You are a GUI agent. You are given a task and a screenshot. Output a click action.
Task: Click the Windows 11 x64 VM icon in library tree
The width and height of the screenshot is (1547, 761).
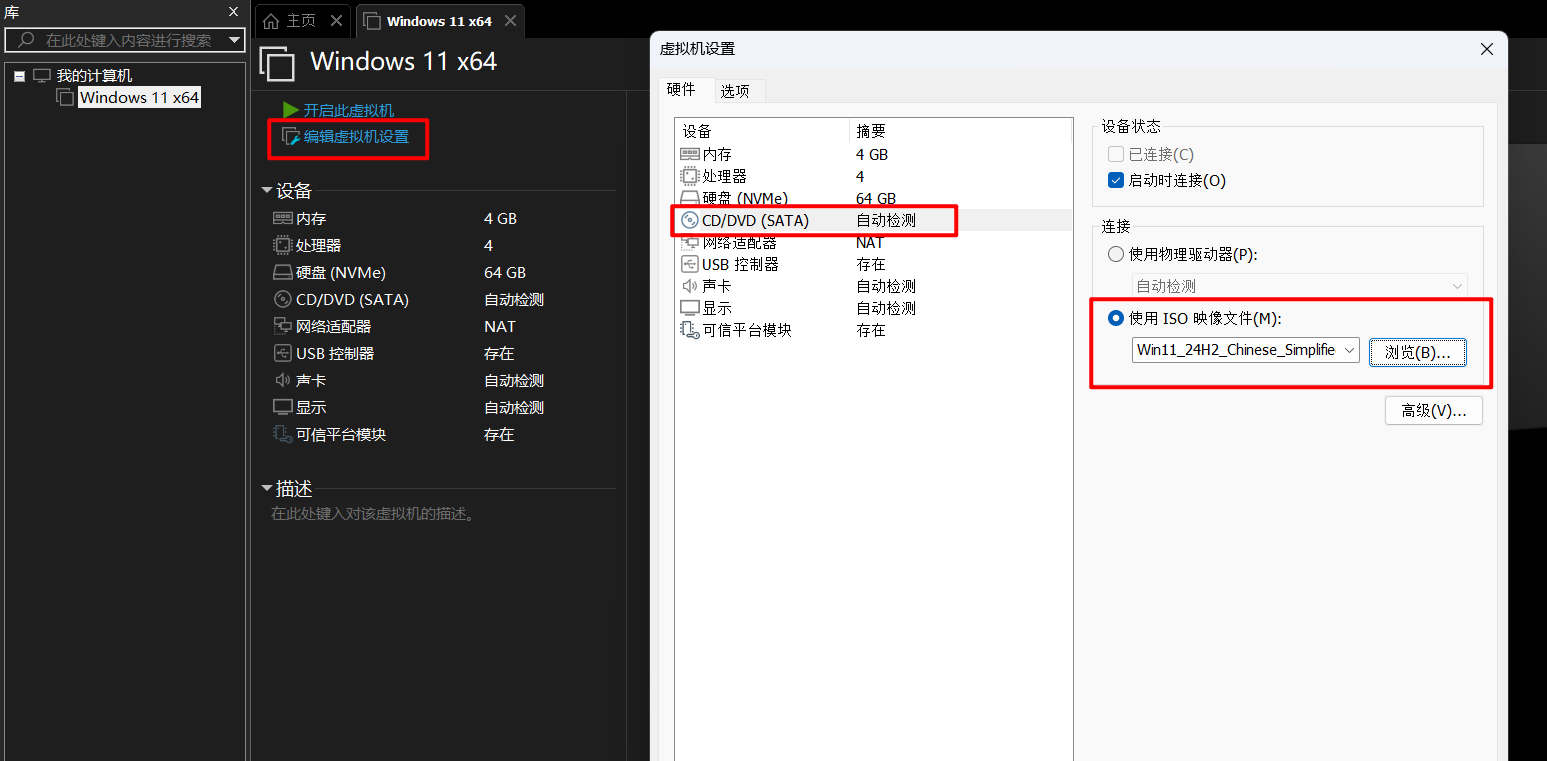coord(65,97)
